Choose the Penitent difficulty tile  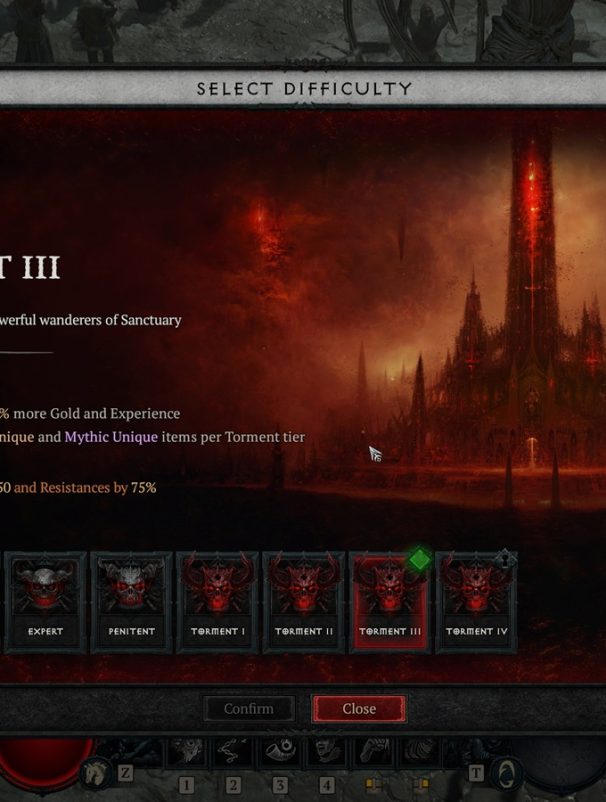click(131, 602)
